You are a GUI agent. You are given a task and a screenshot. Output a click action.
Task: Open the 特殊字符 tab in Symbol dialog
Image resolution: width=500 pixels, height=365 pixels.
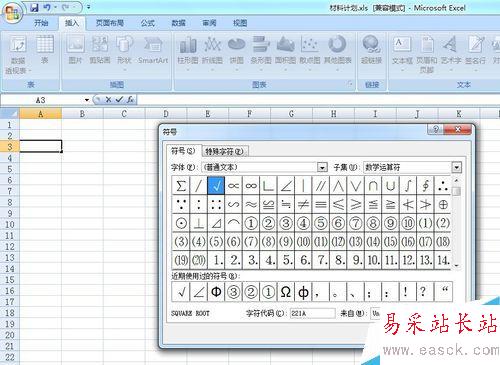224,152
